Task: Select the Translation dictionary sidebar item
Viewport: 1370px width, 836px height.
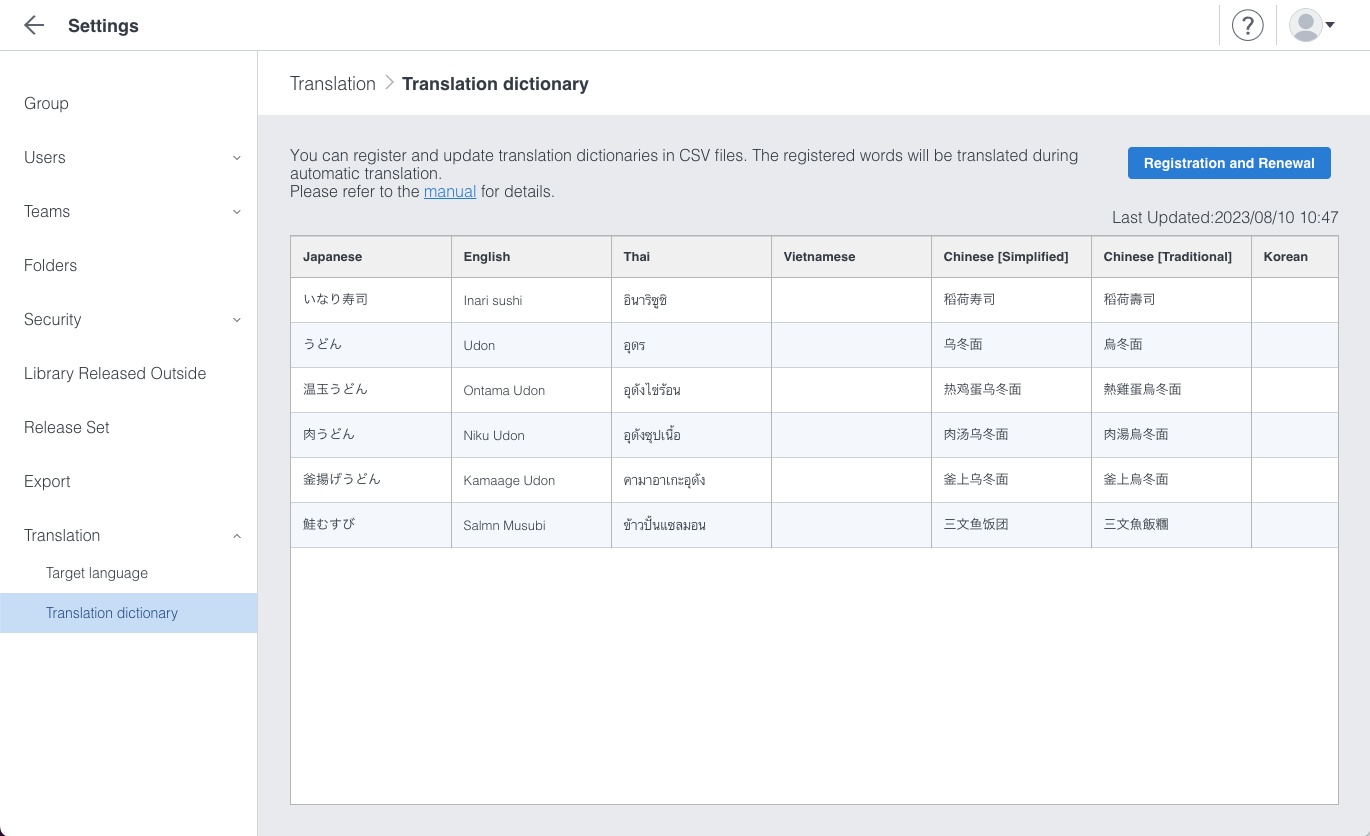Action: click(x=112, y=613)
